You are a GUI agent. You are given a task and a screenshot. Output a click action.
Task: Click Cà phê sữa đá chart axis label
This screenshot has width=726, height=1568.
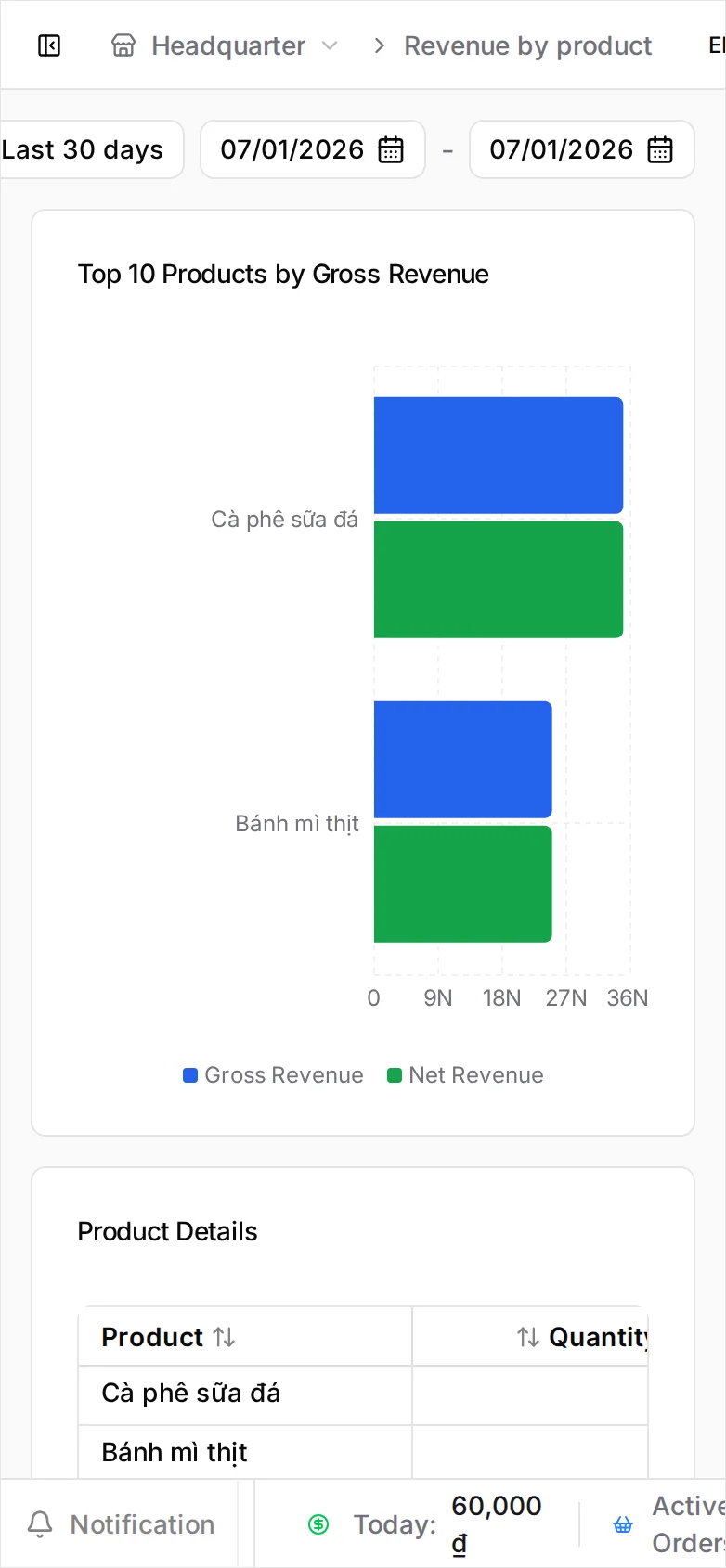click(284, 520)
